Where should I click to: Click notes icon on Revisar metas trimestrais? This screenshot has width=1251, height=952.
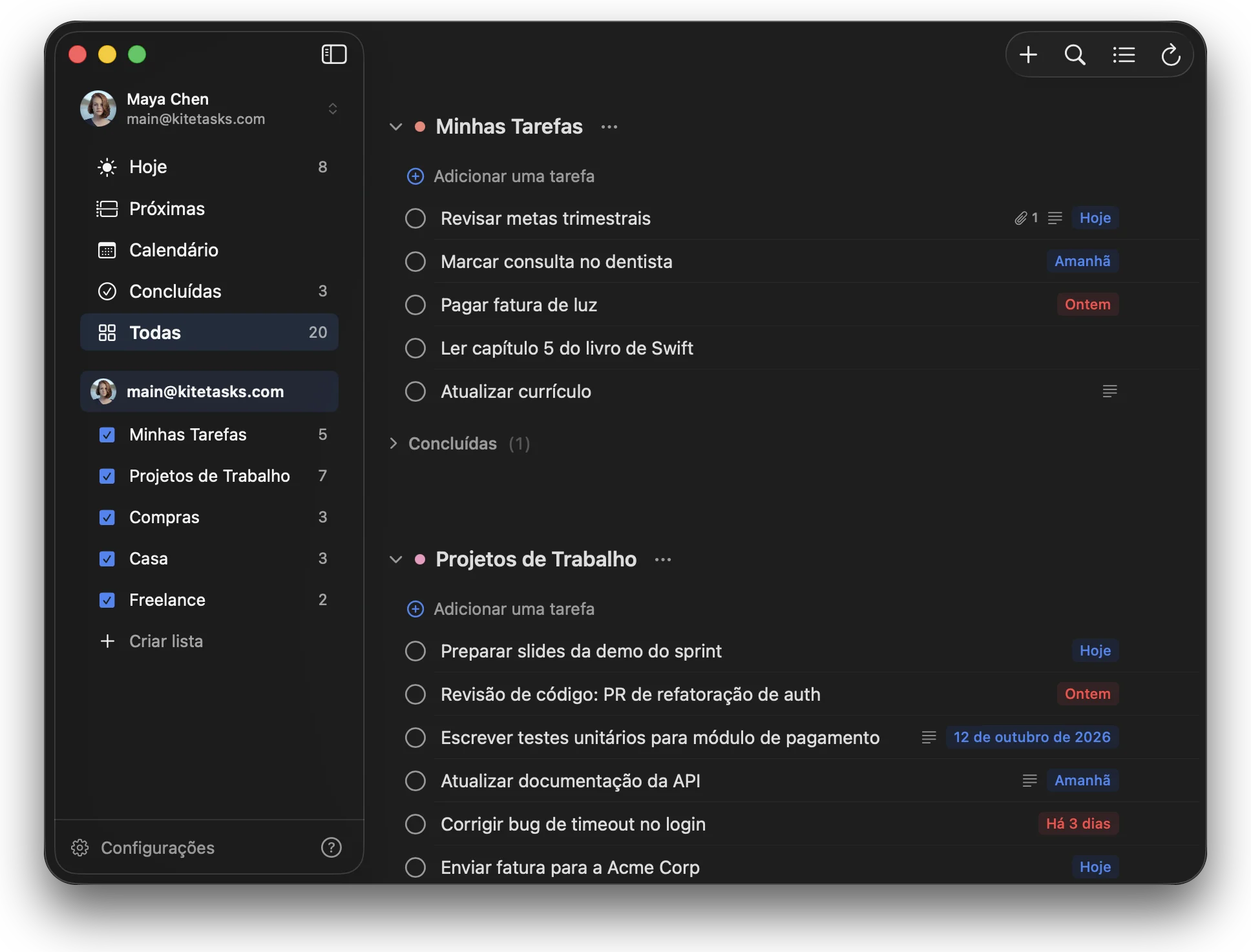(1055, 218)
